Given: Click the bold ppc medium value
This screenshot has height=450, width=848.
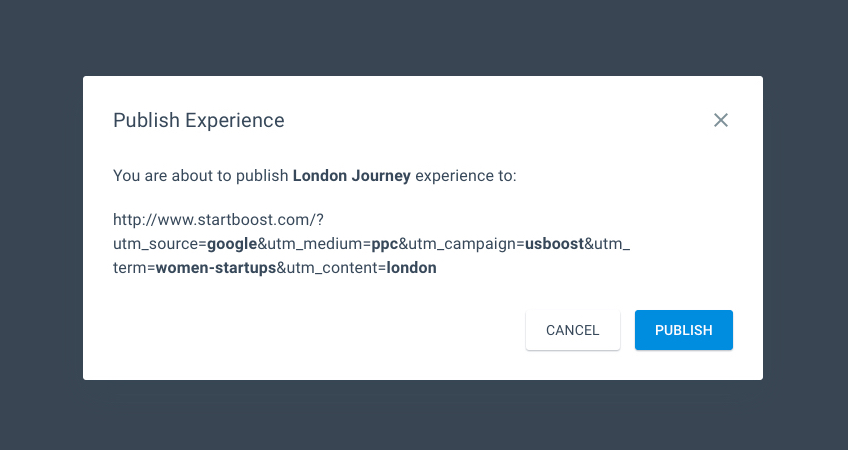Looking at the screenshot, I should 385,242.
